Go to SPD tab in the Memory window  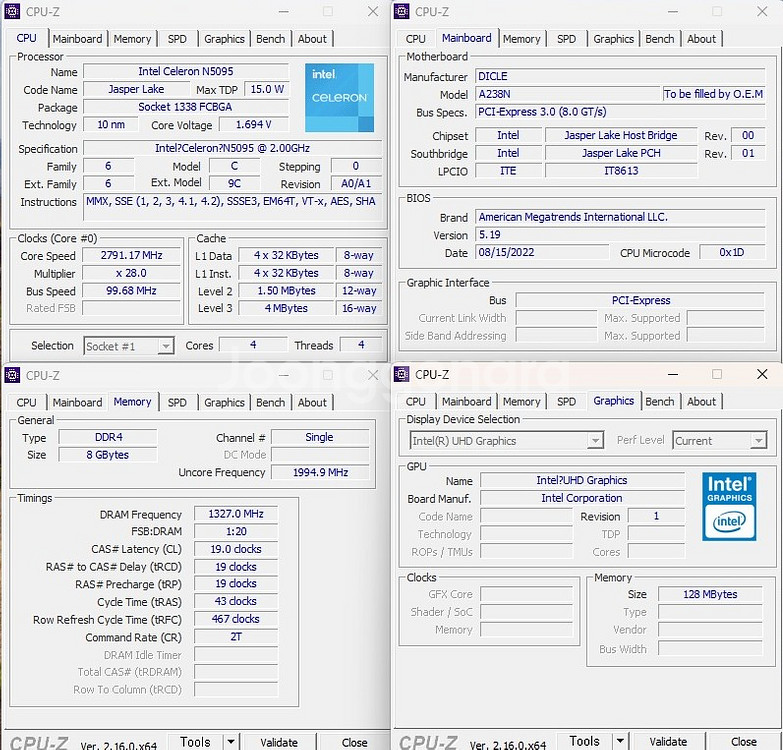(x=177, y=402)
